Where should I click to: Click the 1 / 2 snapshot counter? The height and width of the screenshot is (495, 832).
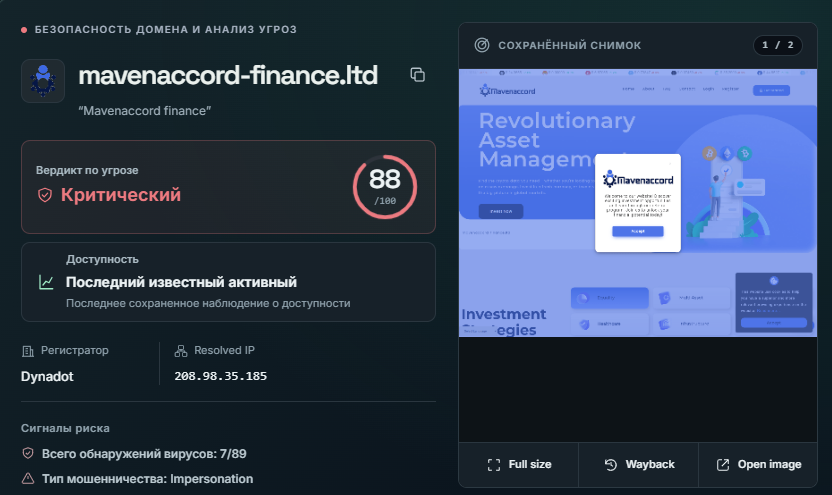(777, 45)
